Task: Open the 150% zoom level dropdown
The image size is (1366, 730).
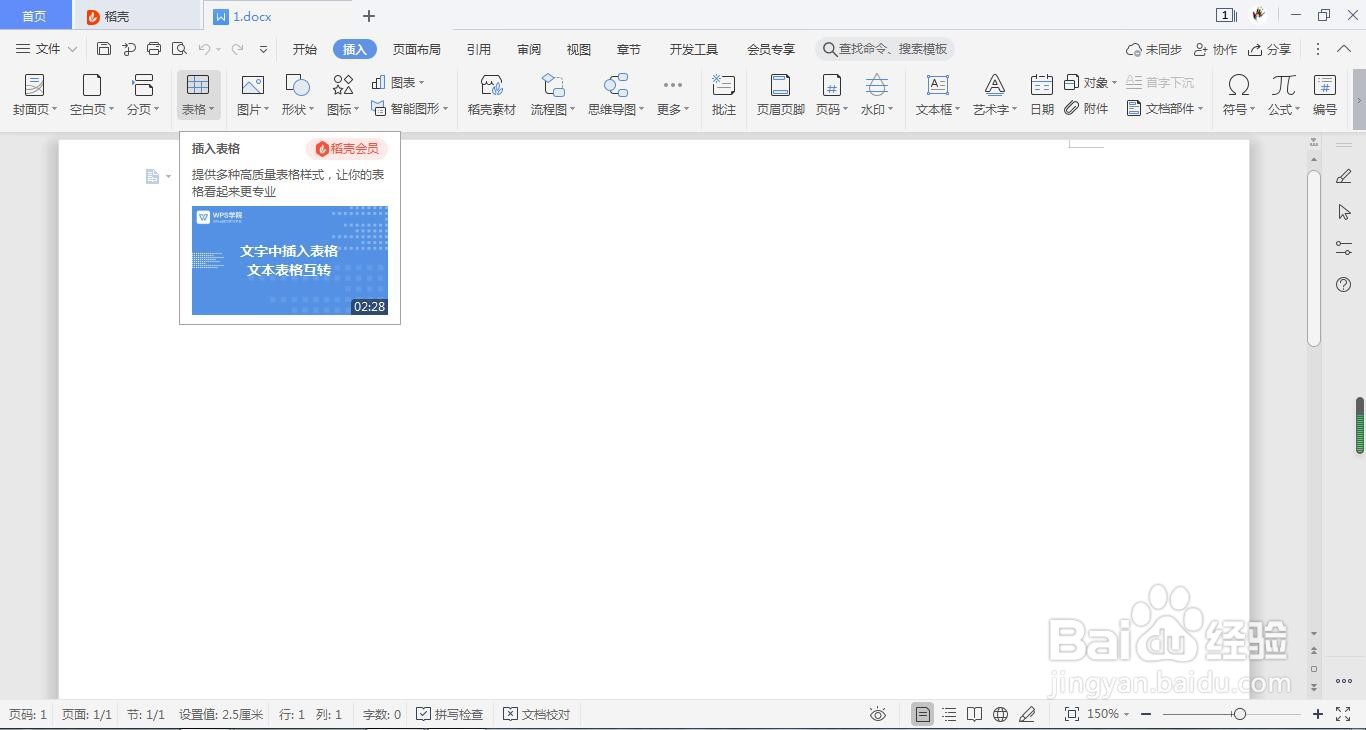Action: tap(1108, 714)
